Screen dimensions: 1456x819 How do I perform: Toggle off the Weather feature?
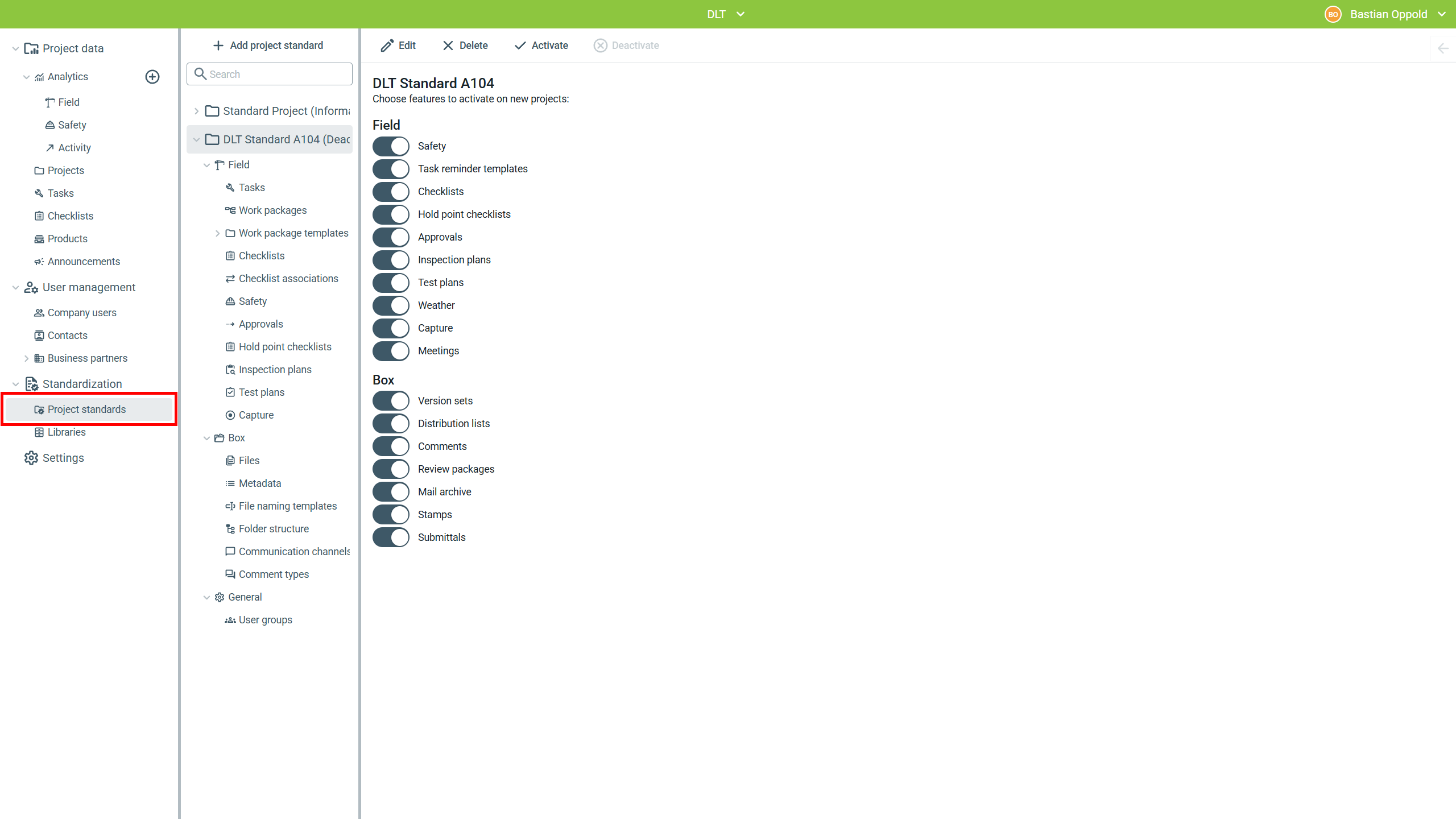click(391, 305)
